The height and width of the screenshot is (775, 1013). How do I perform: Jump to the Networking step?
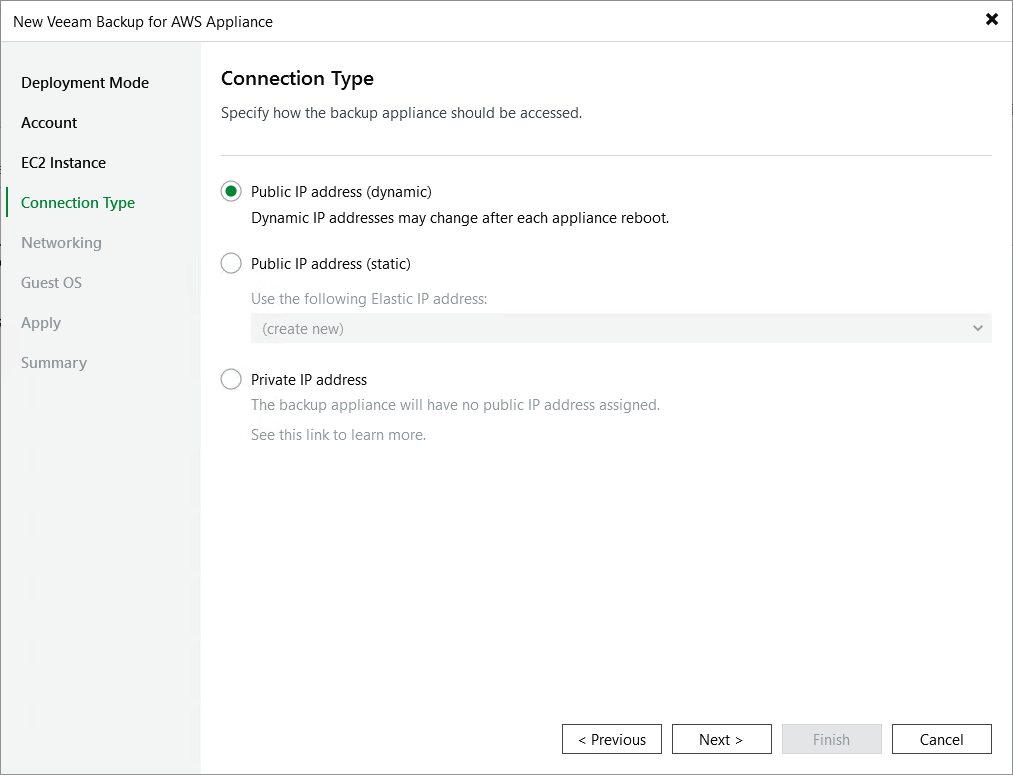[61, 242]
